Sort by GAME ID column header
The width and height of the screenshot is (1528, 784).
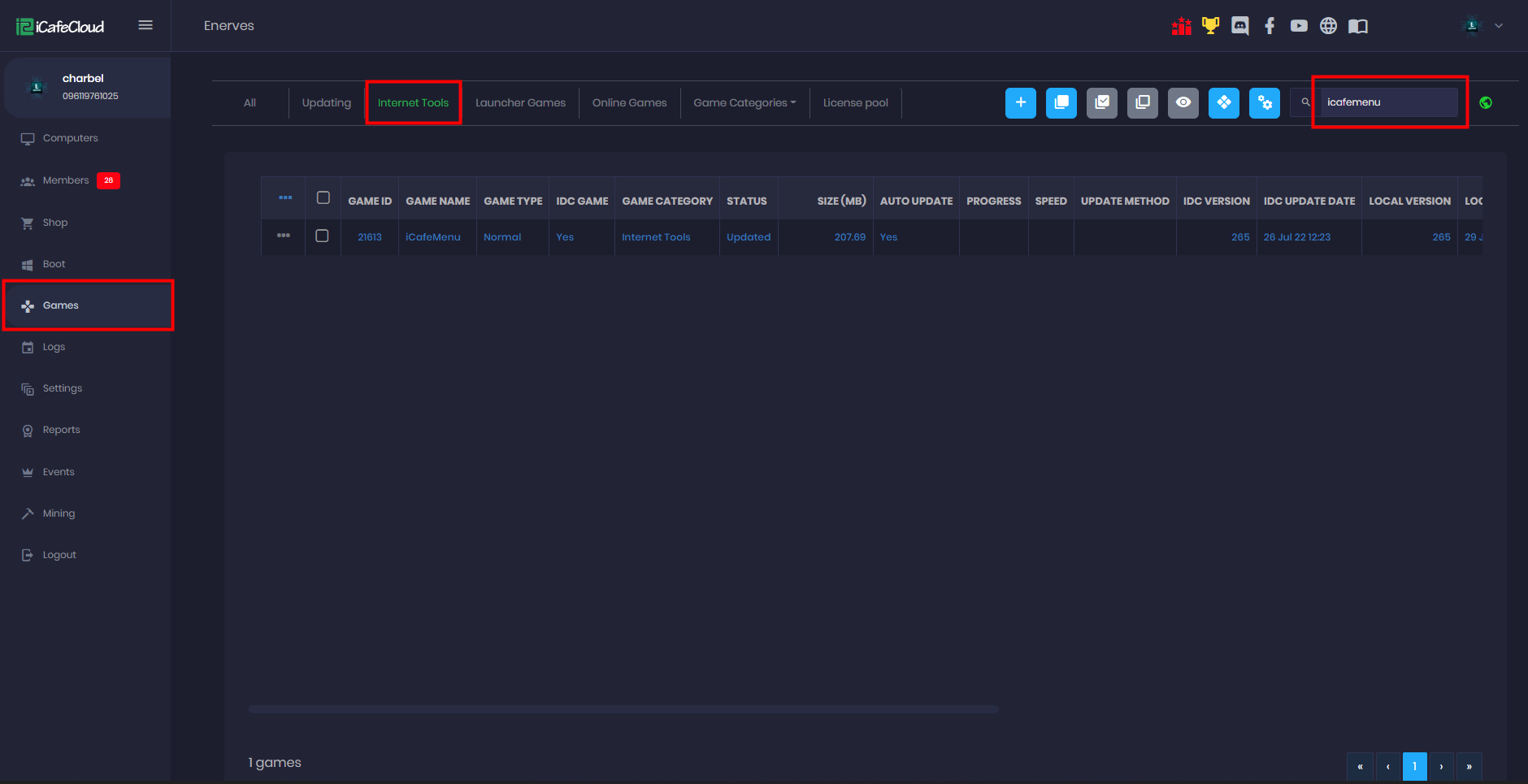point(370,201)
